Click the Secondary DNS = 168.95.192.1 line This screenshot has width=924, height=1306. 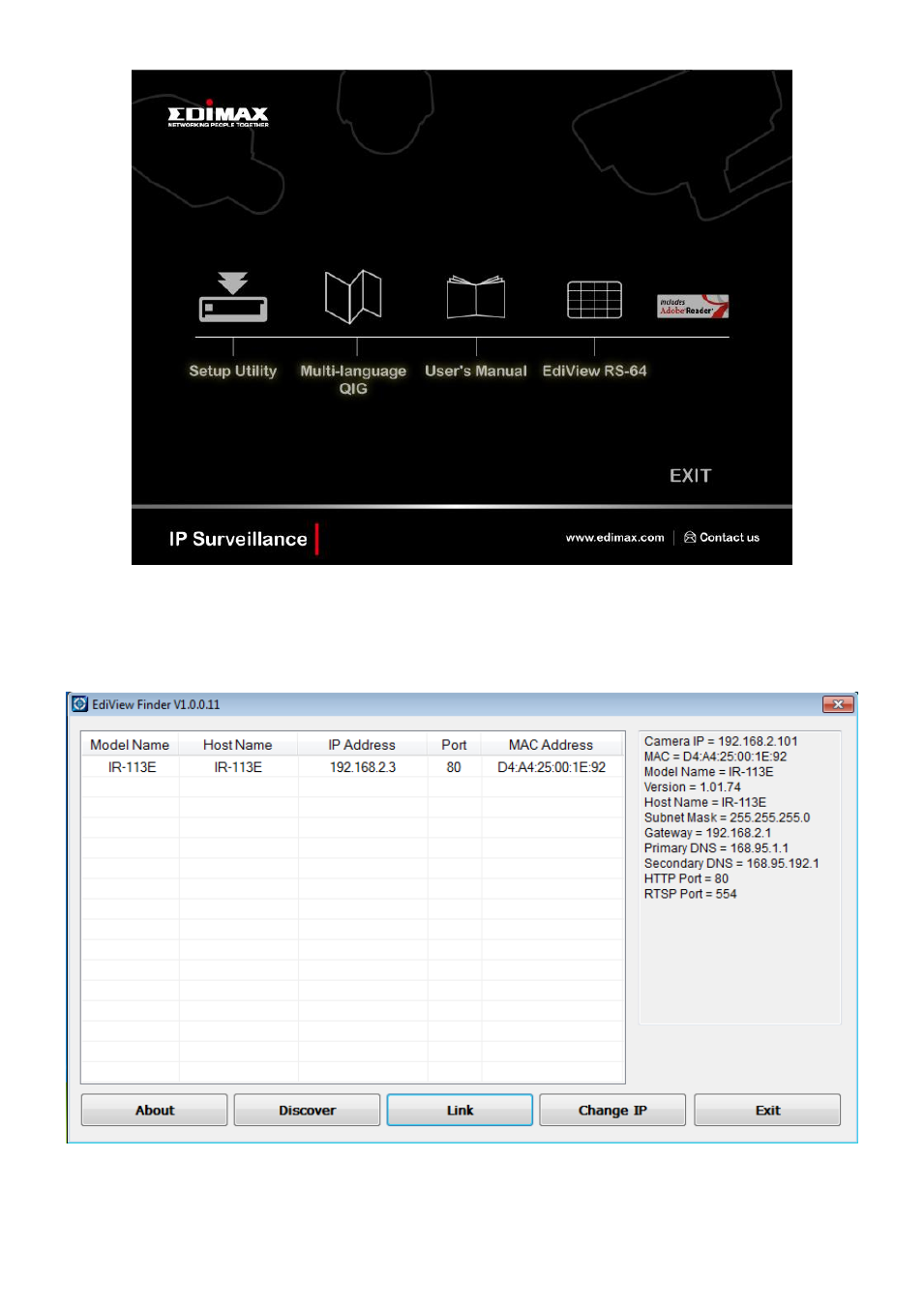coord(731,864)
